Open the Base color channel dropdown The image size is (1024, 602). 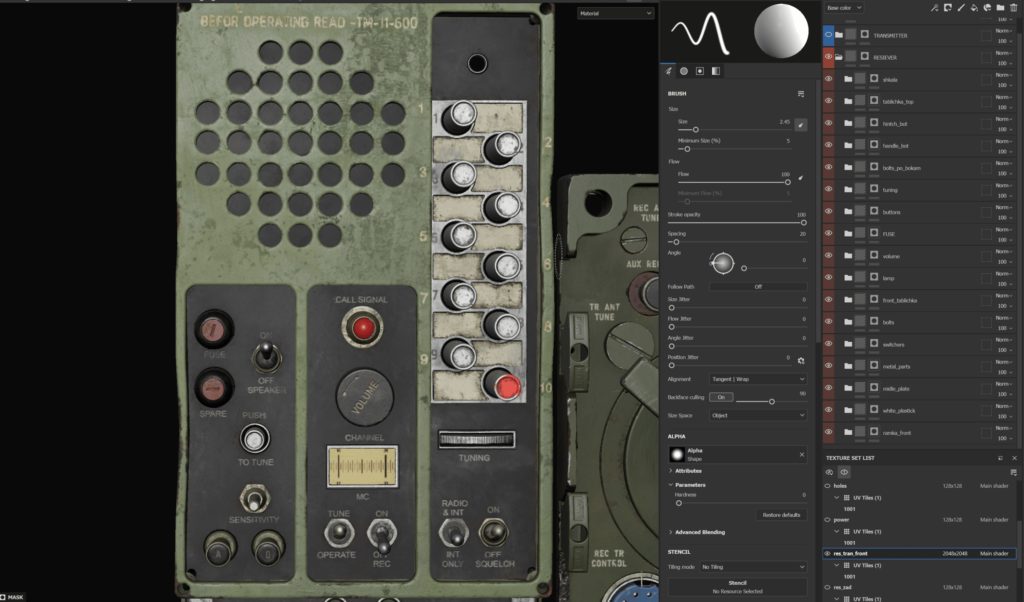tap(844, 8)
